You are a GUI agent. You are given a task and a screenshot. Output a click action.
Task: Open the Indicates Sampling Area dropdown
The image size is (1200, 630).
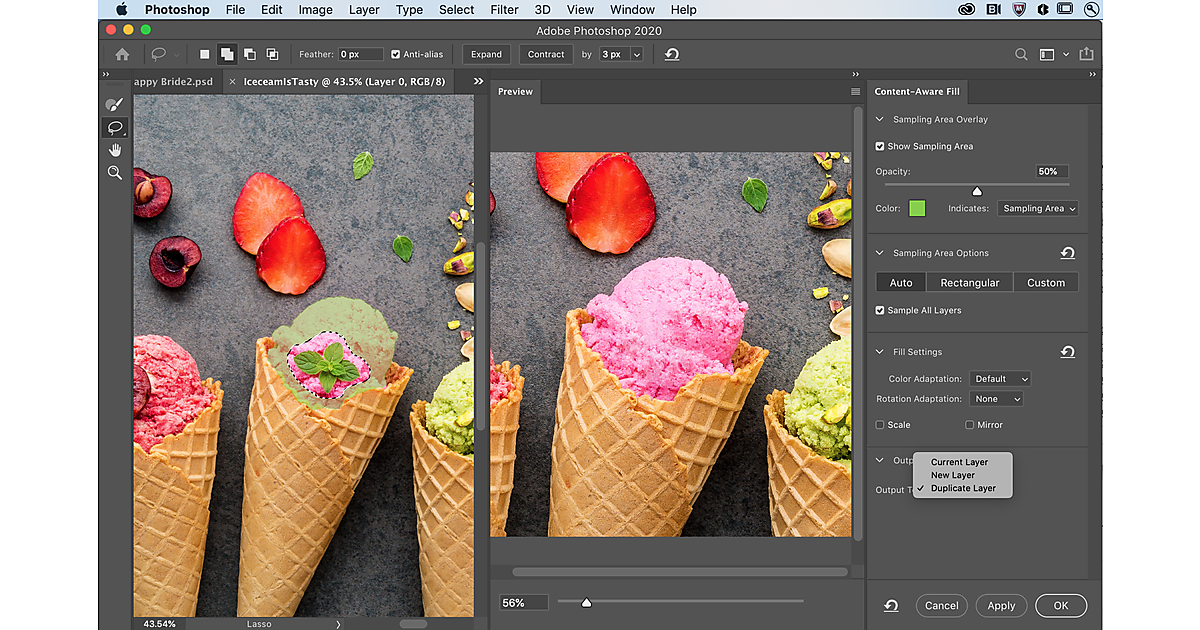[x=1039, y=209]
